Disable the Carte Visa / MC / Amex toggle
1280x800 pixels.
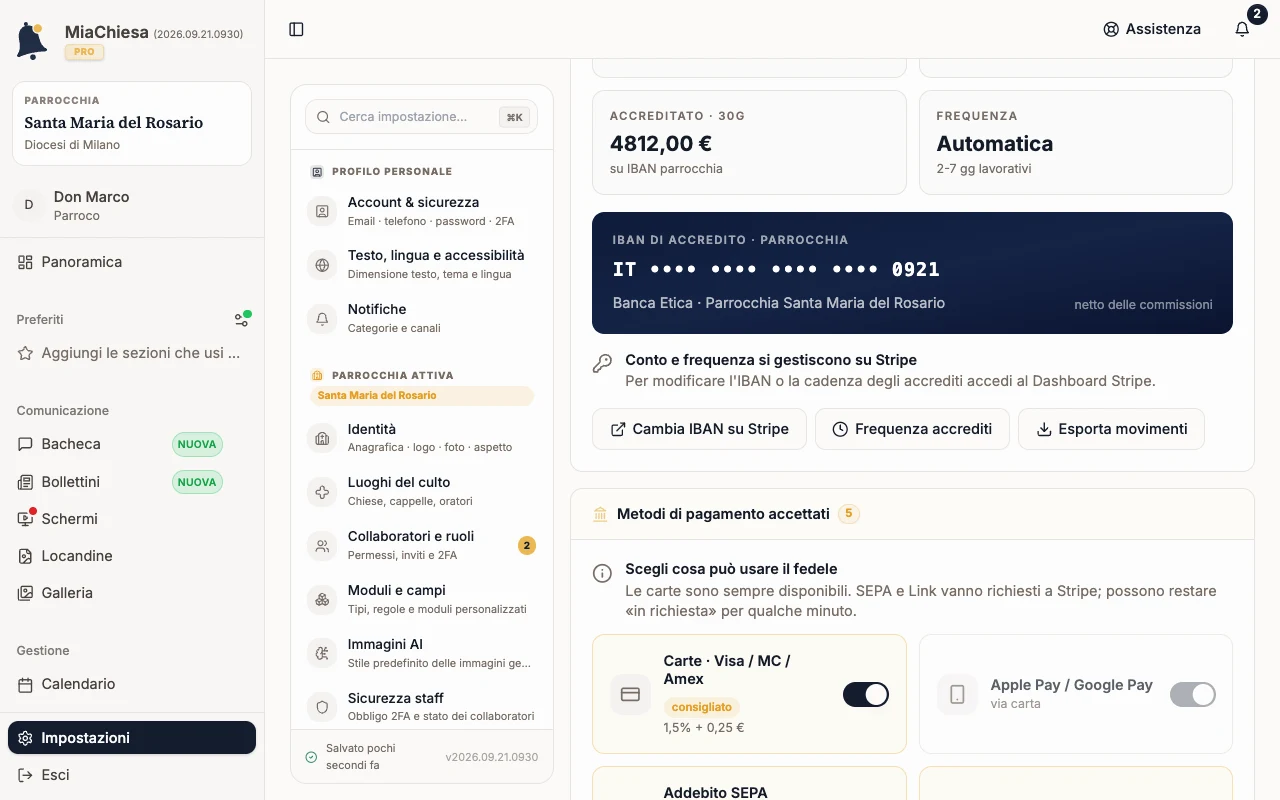click(865, 694)
